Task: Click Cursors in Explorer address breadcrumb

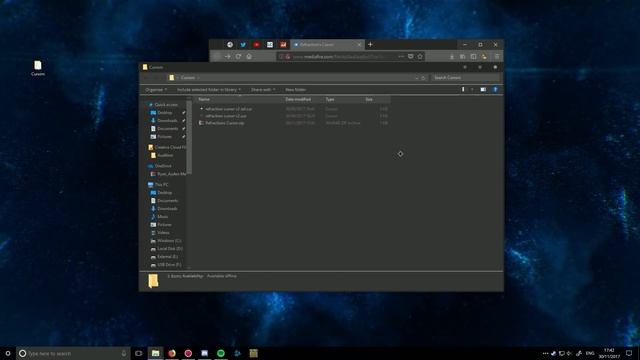Action: pyautogui.click(x=188, y=78)
